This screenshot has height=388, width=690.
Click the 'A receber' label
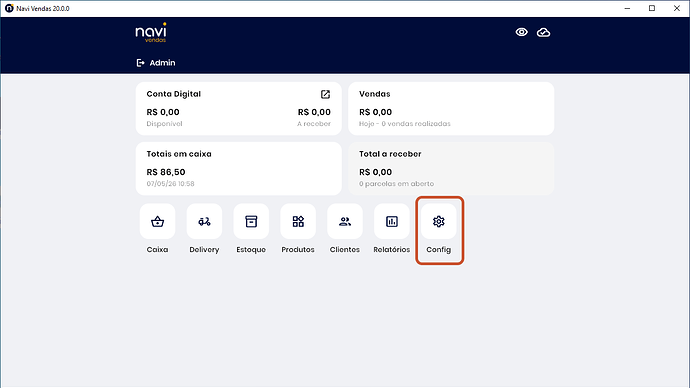[314, 124]
